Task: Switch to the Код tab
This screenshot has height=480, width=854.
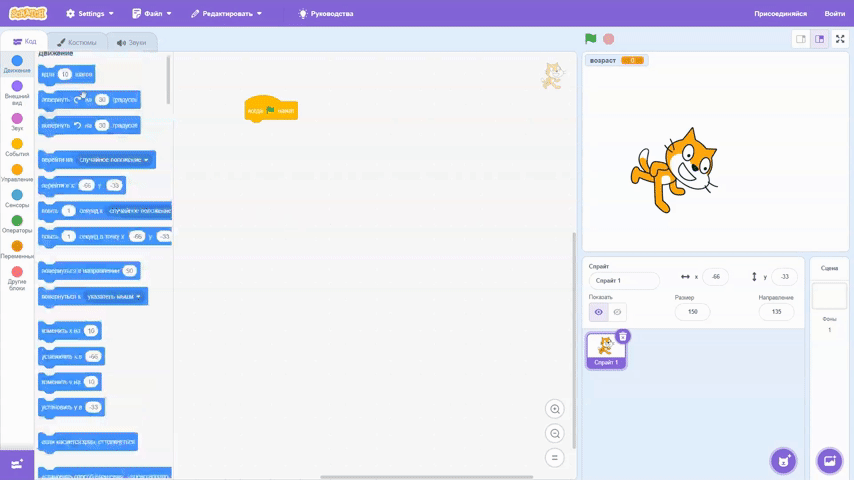Action: click(25, 41)
